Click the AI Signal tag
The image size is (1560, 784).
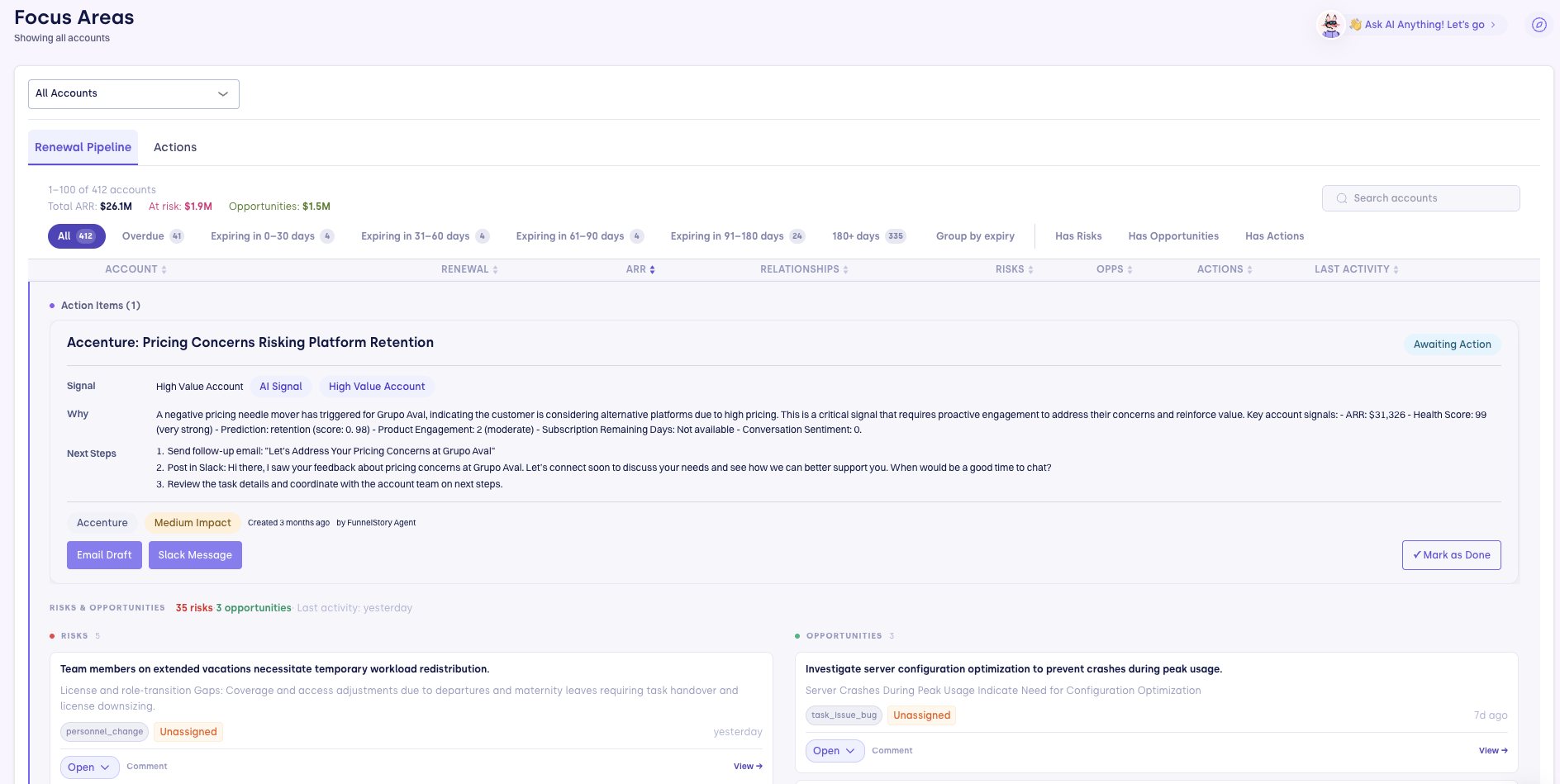(281, 387)
